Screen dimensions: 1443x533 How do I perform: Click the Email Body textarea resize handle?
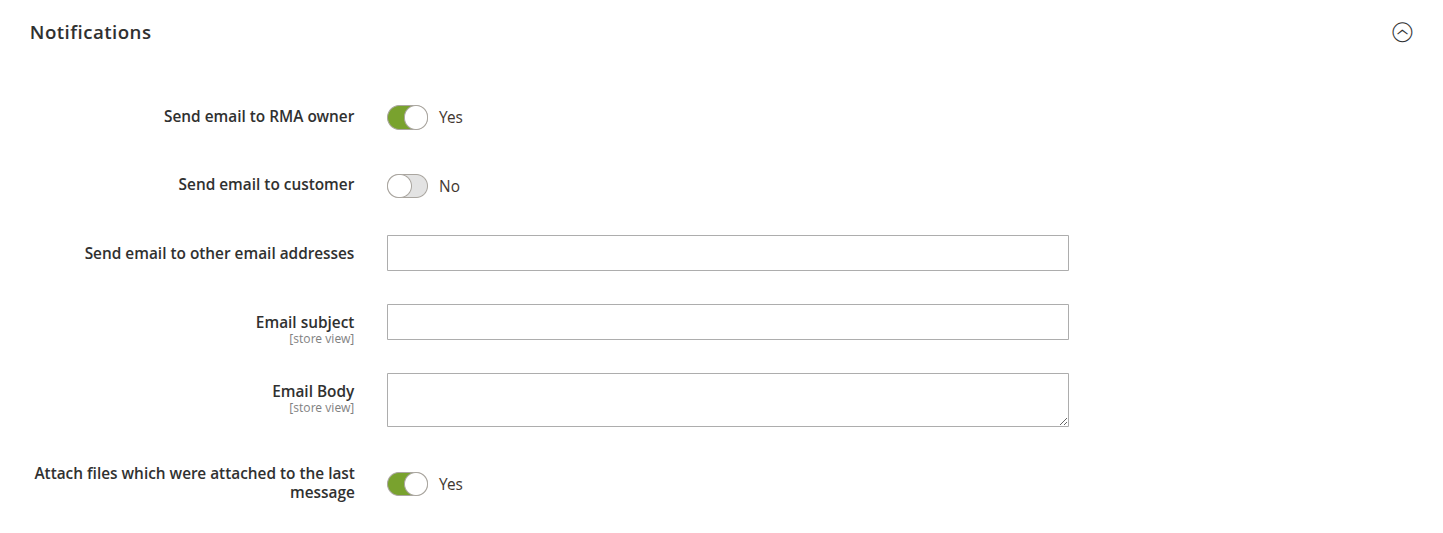[1063, 421]
